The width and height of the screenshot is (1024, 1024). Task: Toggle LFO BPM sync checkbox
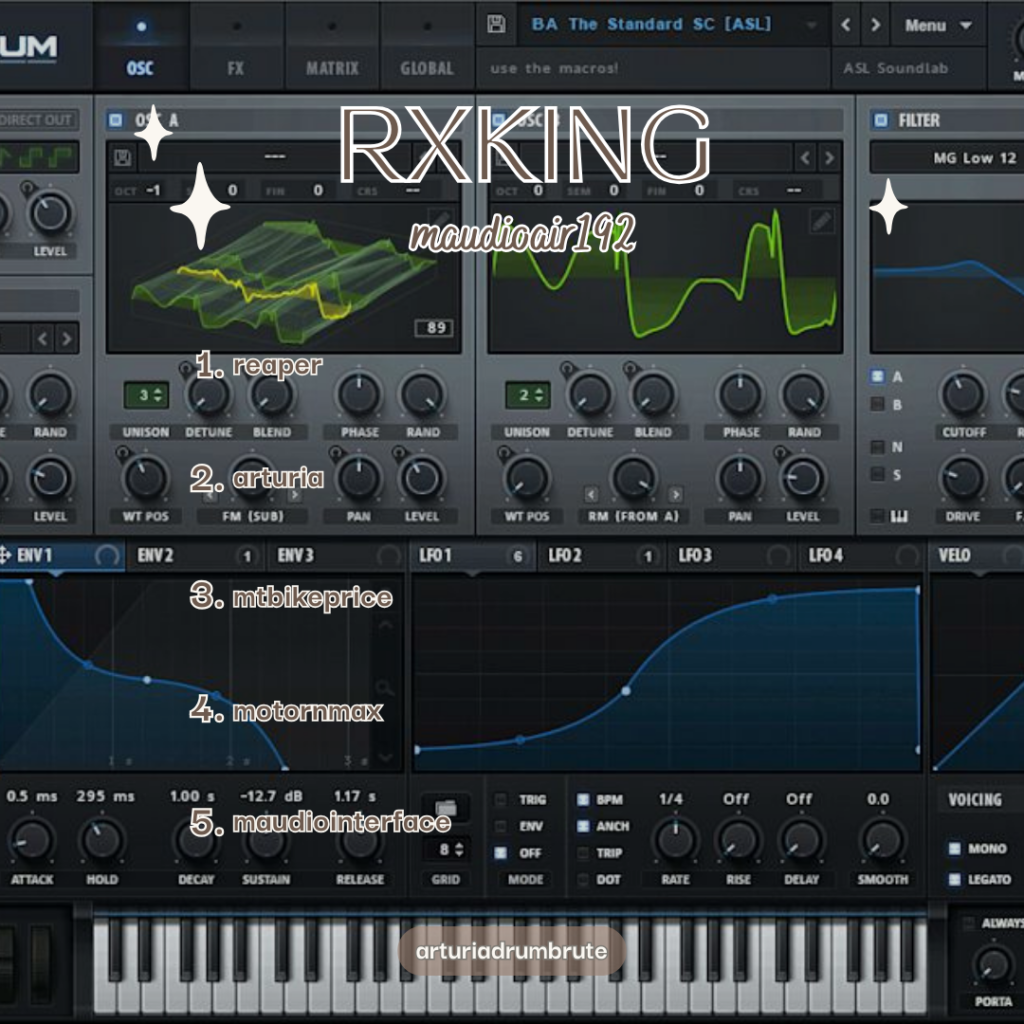(583, 799)
